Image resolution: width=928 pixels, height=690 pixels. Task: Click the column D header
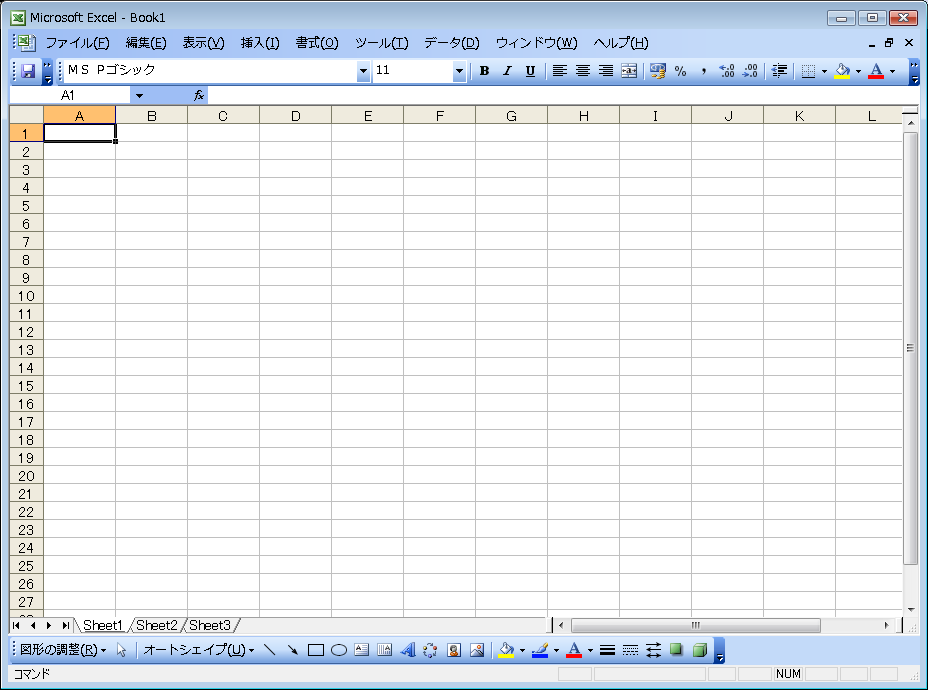click(x=295, y=115)
